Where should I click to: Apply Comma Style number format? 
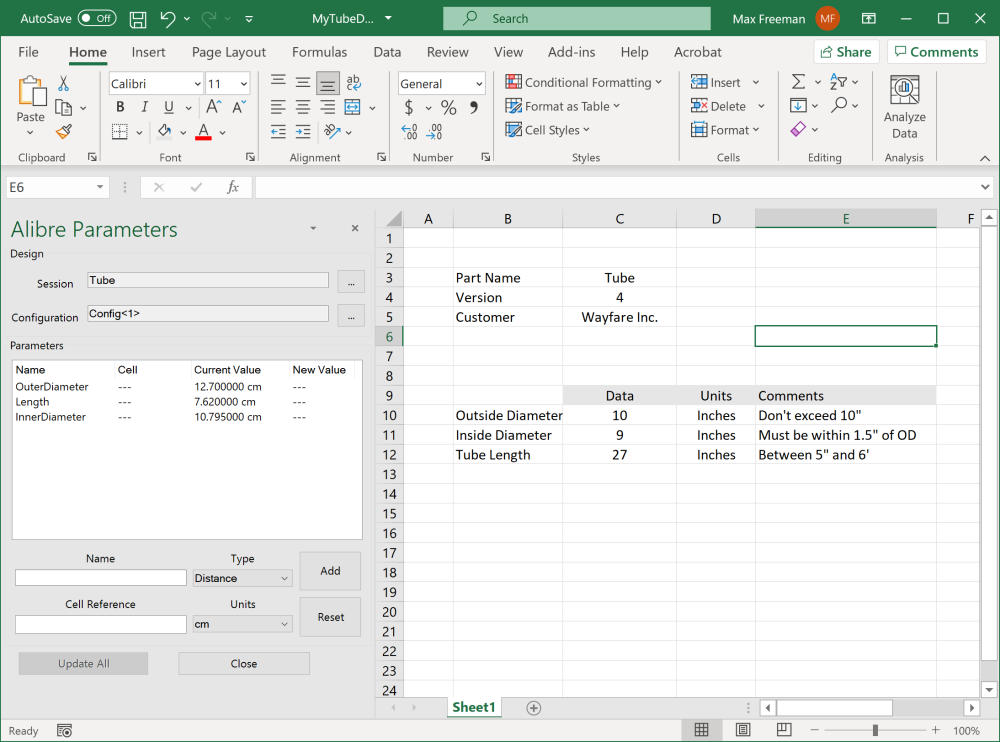point(473,107)
